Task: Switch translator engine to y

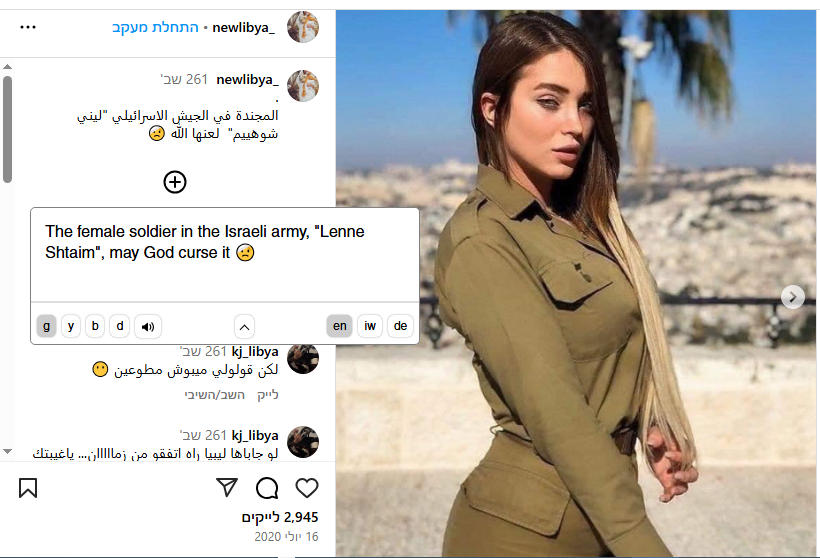Action: 71,326
